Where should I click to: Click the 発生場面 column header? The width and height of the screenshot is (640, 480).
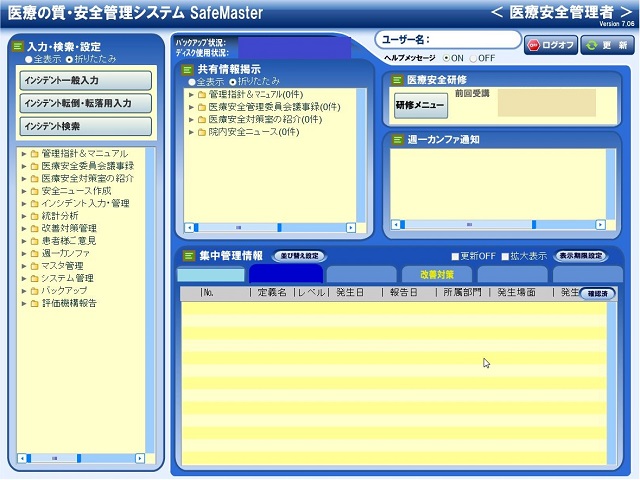pyautogui.click(x=516, y=293)
